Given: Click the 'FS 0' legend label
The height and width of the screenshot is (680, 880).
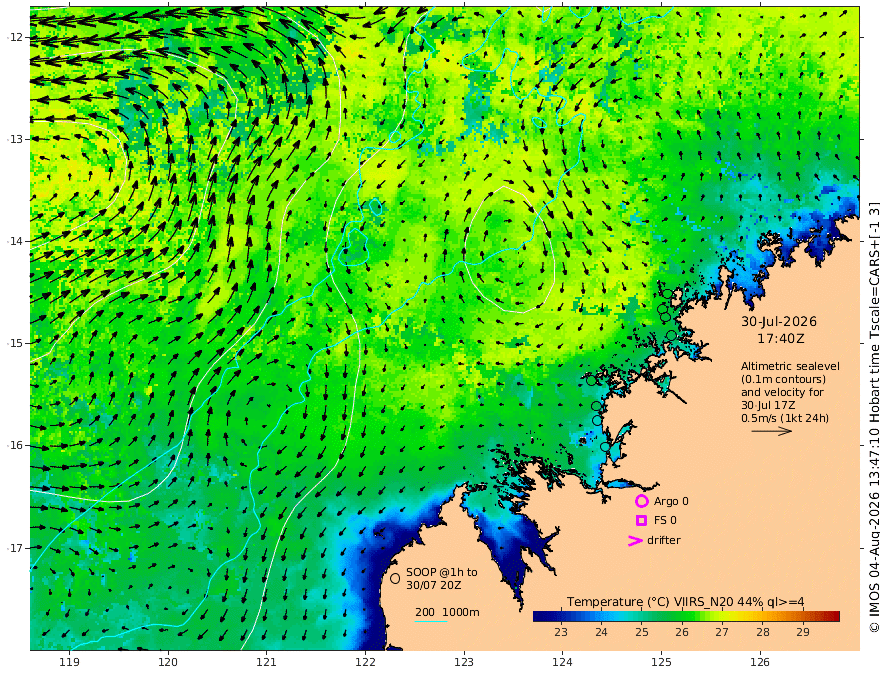Looking at the screenshot, I should tap(665, 521).
